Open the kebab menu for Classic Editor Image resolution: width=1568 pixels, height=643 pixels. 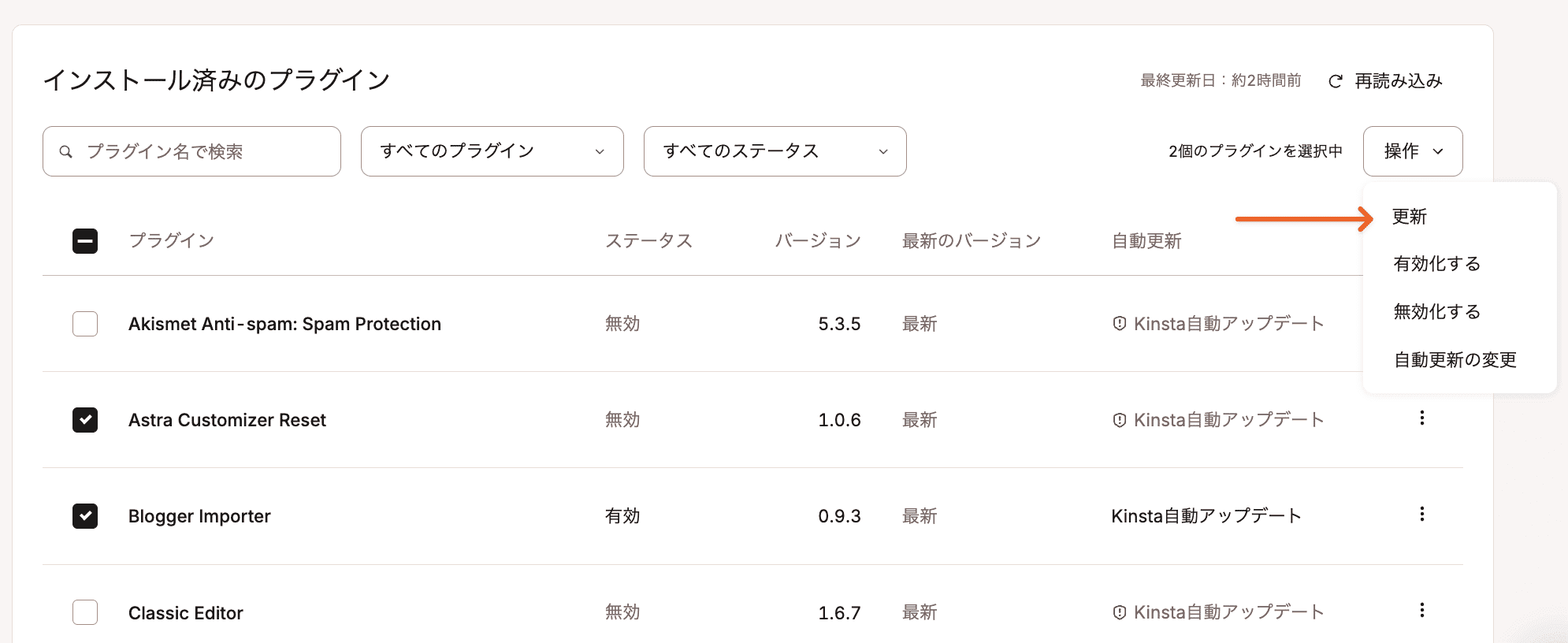tap(1423, 611)
